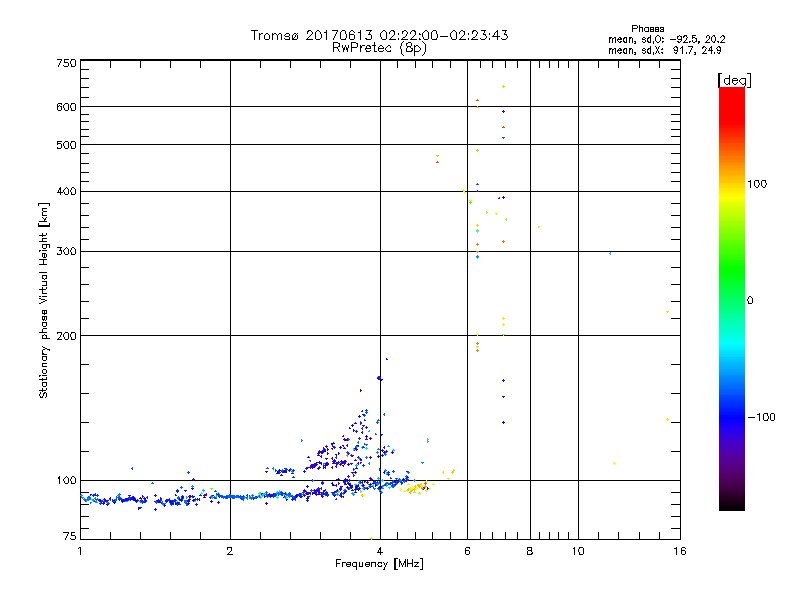Click the "mean, sd,O: -92.5, 20.2" line
800x600 pixels.
point(667,39)
